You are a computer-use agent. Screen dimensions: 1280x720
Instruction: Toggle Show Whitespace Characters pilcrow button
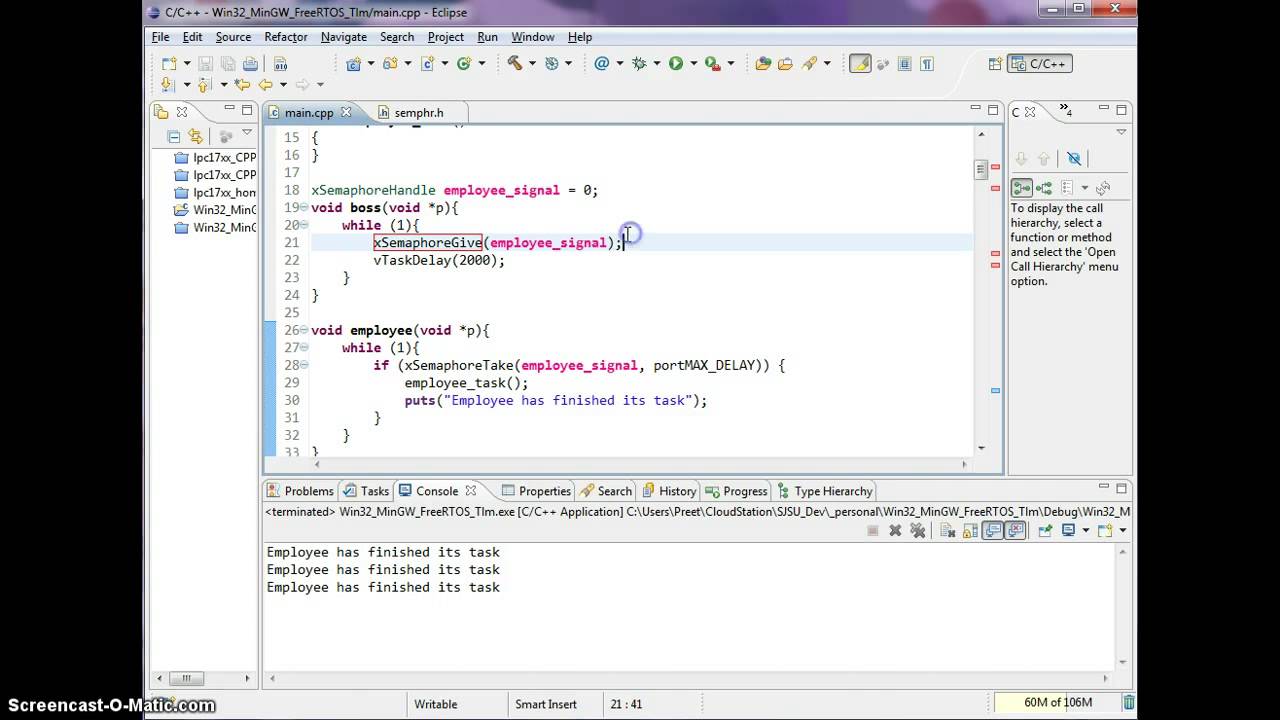point(927,64)
